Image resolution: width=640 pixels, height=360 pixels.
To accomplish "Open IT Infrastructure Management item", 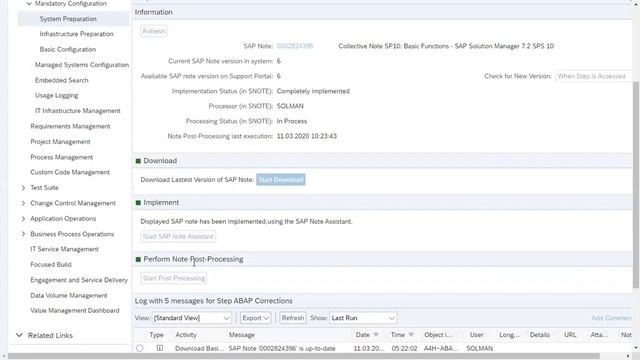I will click(78, 111).
